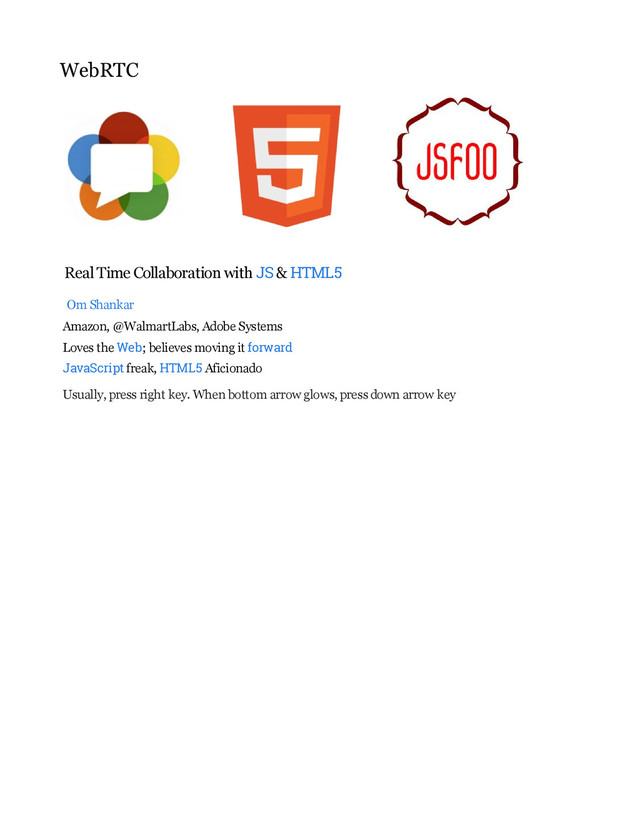
Task: Click the HTML5 shield logo
Action: (286, 165)
